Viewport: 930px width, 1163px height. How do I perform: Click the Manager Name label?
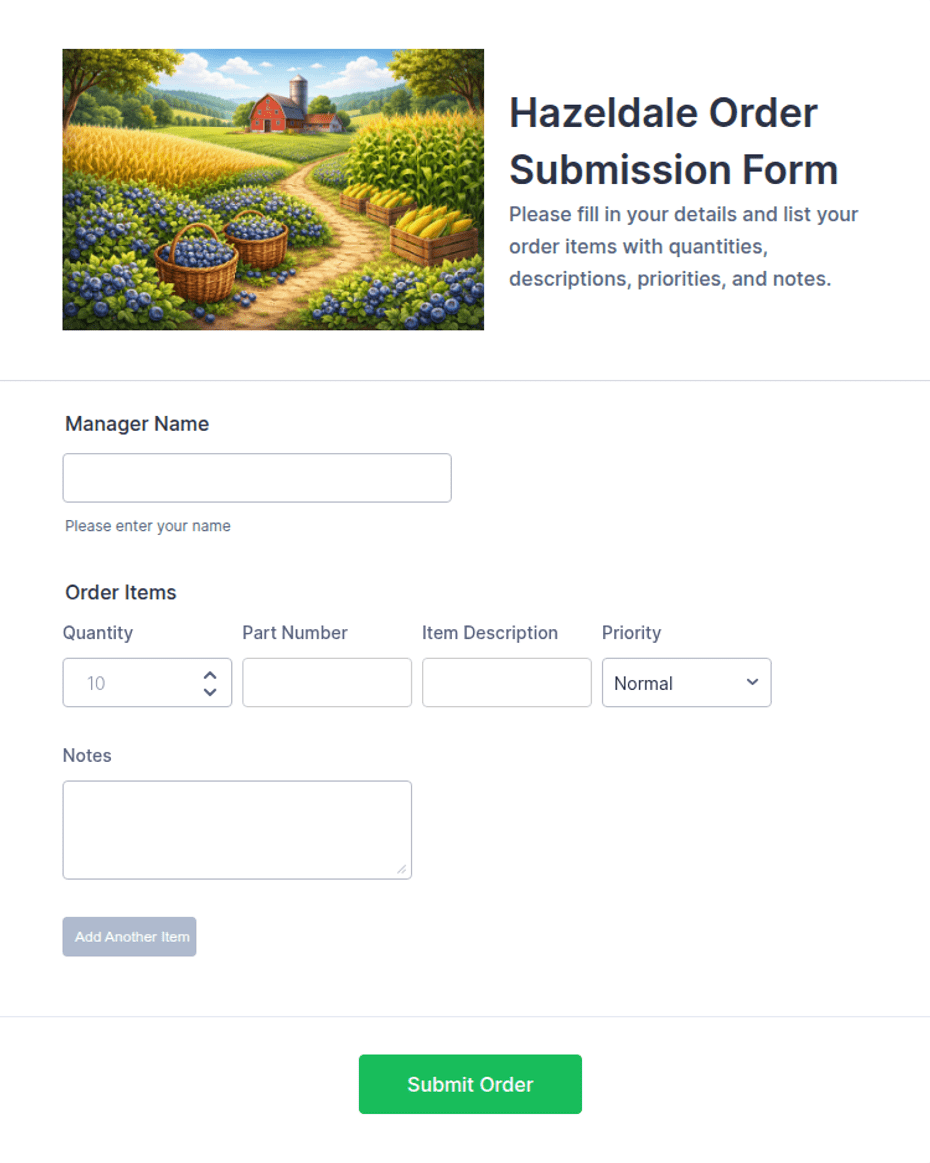(137, 424)
